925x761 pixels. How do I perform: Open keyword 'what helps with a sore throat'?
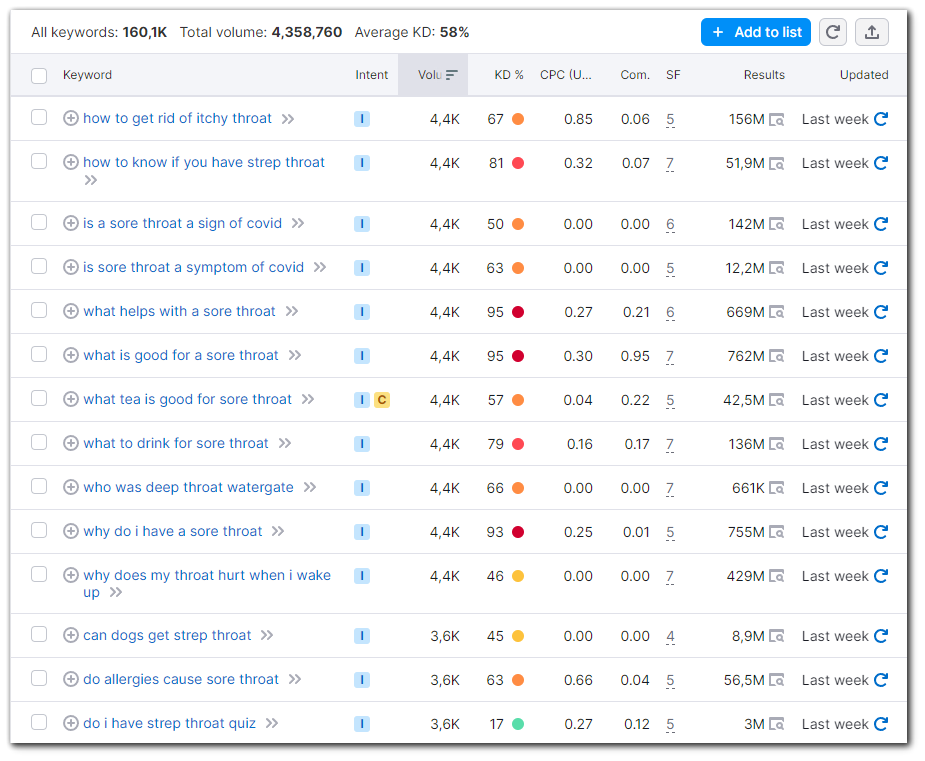pos(179,311)
